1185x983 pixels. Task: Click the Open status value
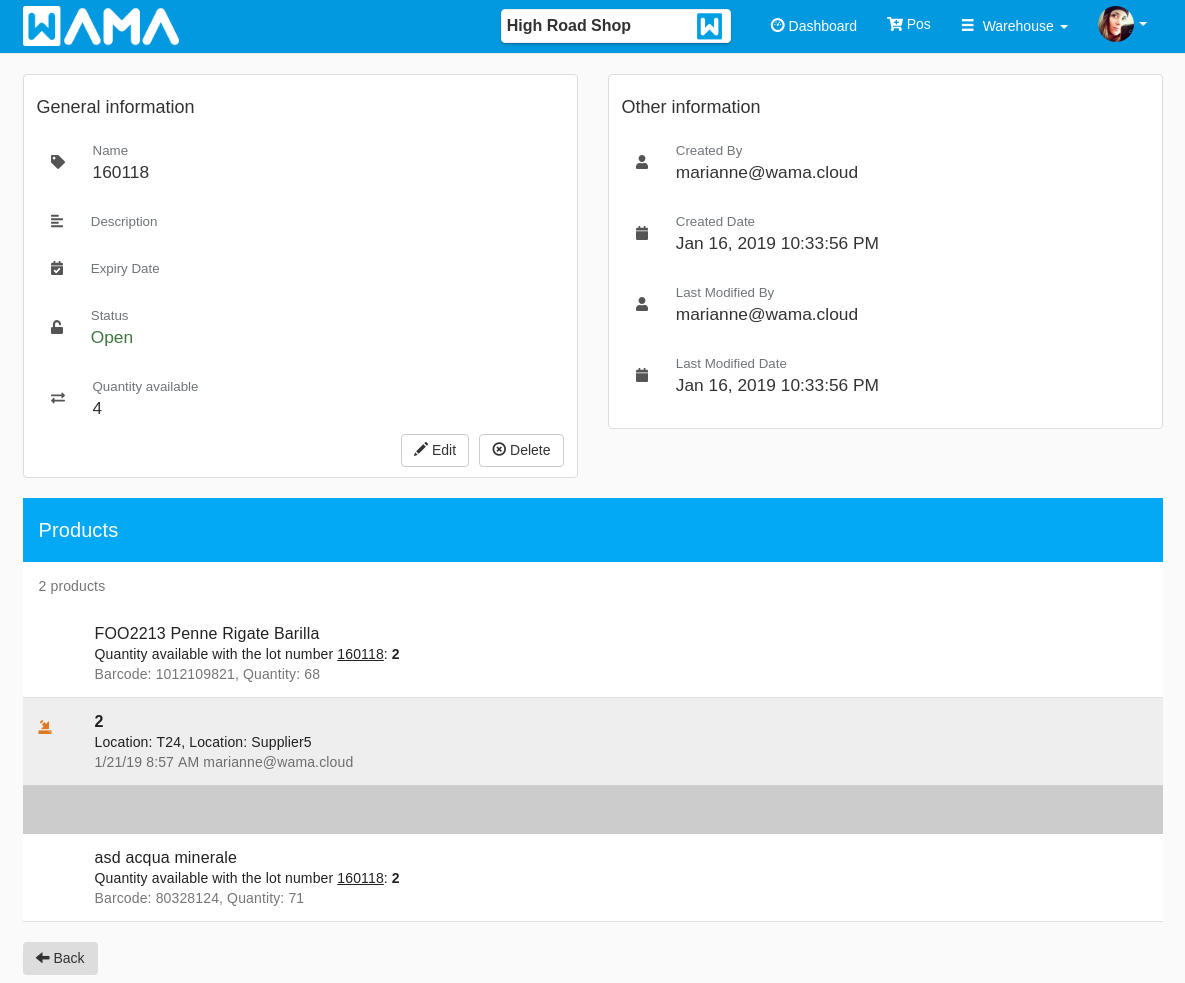click(112, 337)
